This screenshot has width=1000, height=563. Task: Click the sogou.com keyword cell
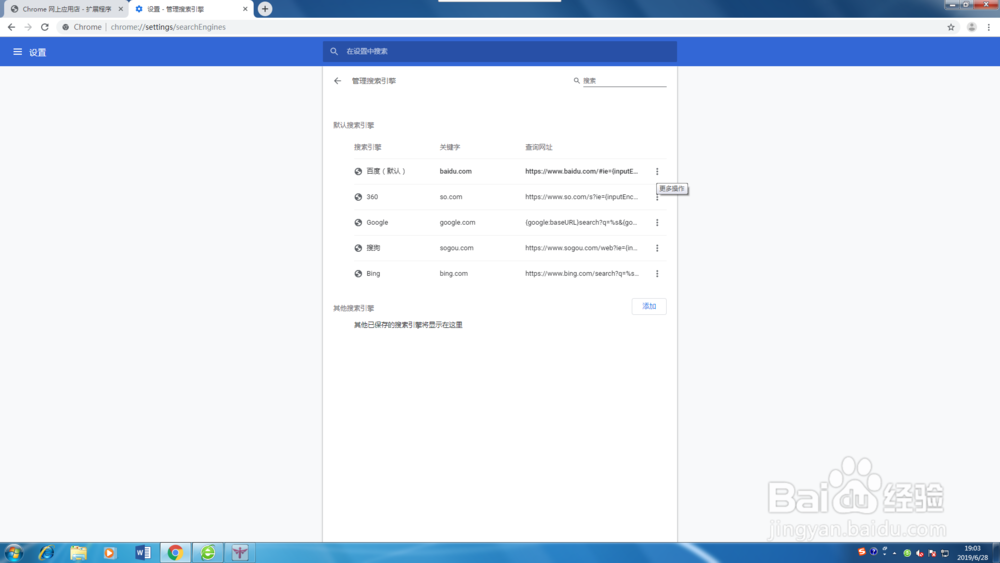pyautogui.click(x=456, y=248)
